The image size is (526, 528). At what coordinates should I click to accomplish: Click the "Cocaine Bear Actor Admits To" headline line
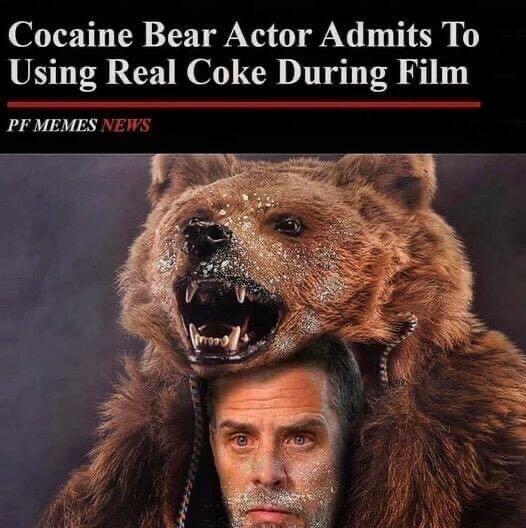pos(243,35)
